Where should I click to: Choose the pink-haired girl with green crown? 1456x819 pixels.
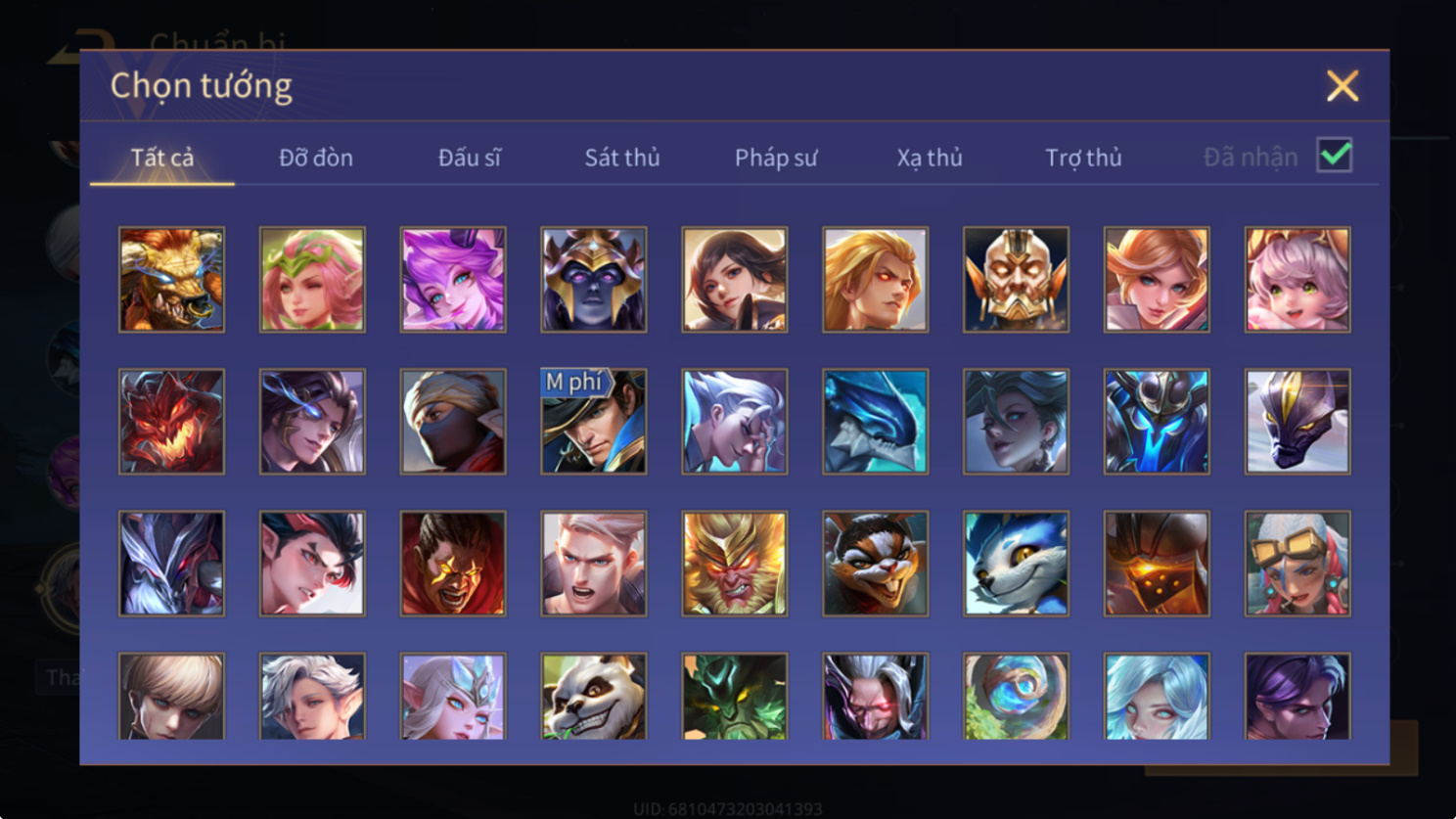pyautogui.click(x=312, y=280)
